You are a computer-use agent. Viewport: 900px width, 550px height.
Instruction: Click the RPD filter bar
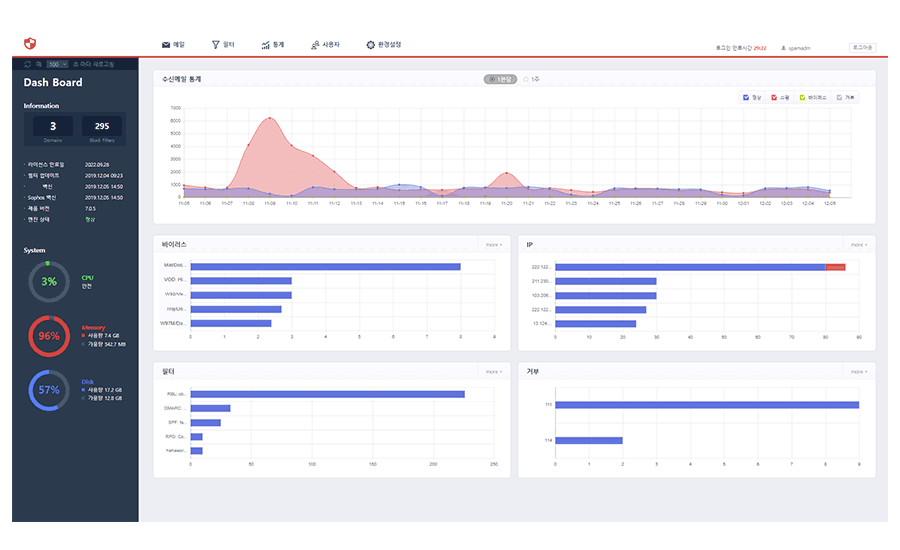coord(196,437)
